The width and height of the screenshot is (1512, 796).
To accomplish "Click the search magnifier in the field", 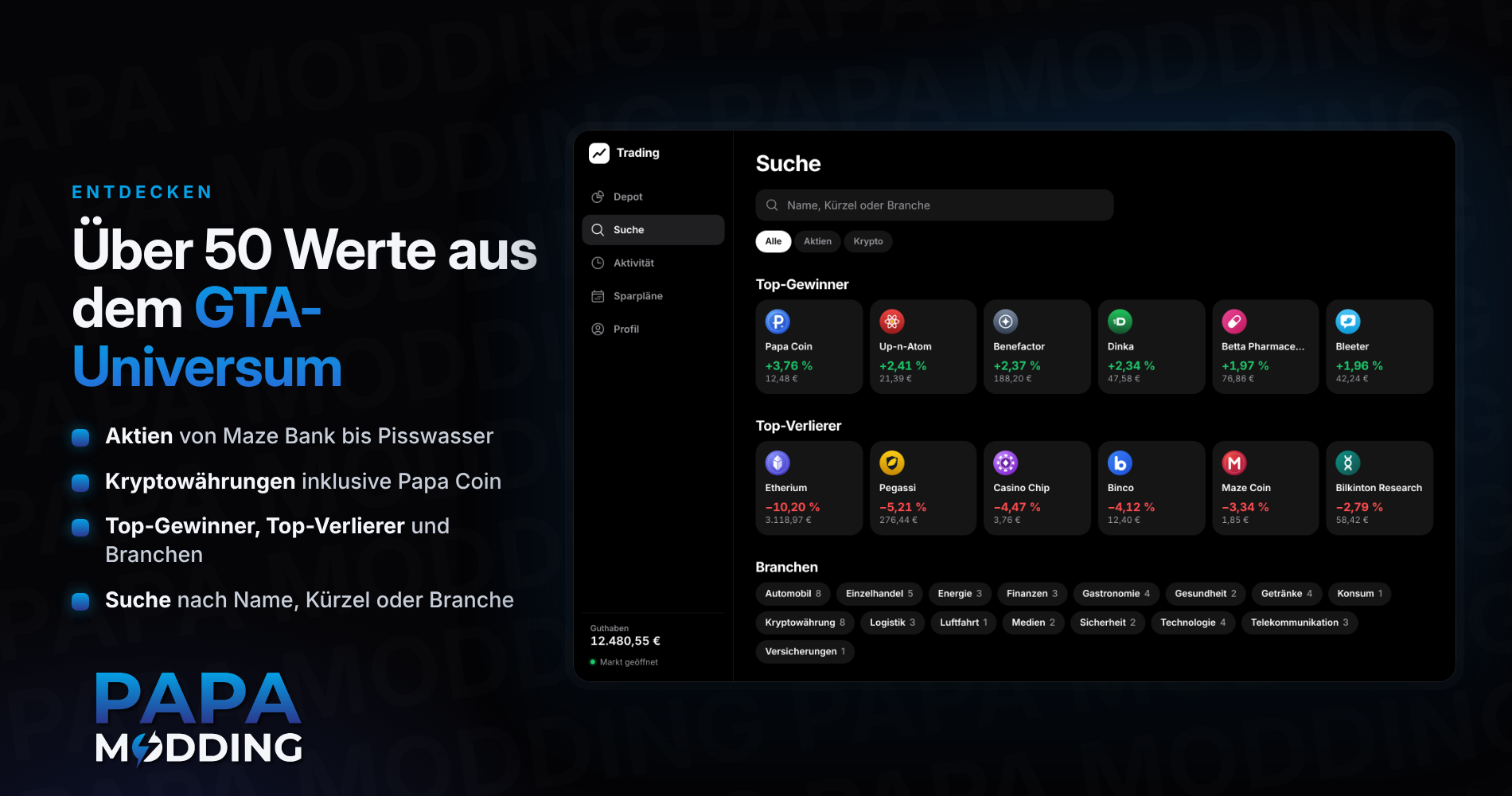I will tap(772, 205).
